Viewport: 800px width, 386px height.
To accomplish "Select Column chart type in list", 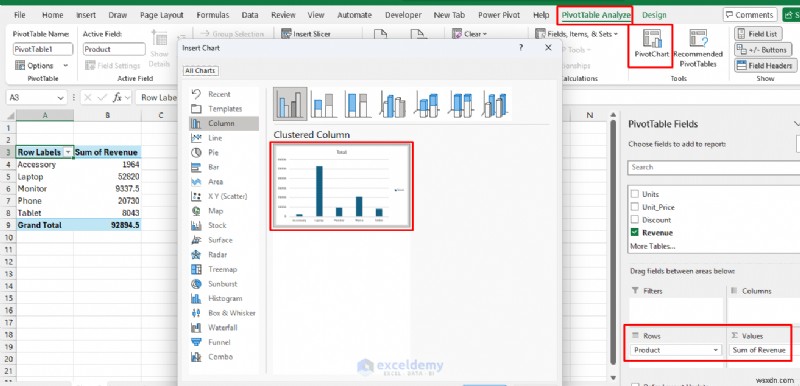I will point(224,123).
